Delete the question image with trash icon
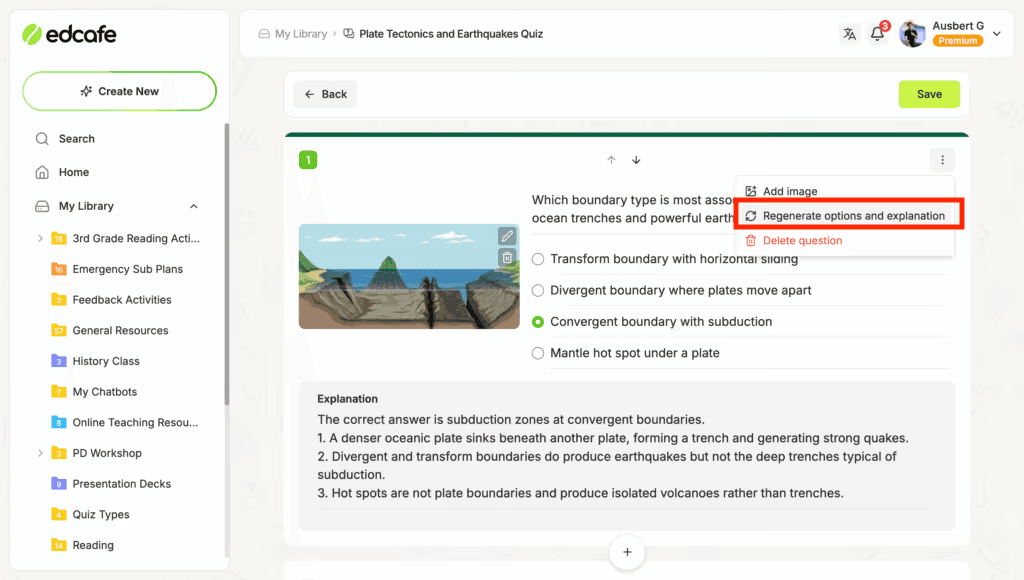 click(507, 257)
